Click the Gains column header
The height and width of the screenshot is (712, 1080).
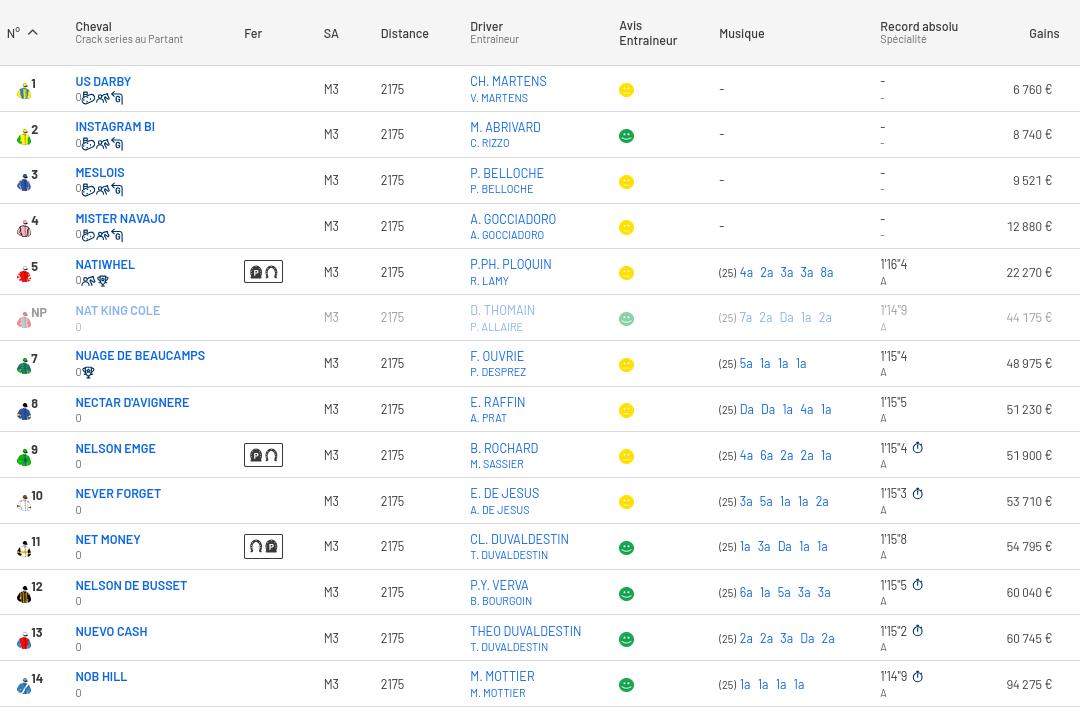point(1043,33)
